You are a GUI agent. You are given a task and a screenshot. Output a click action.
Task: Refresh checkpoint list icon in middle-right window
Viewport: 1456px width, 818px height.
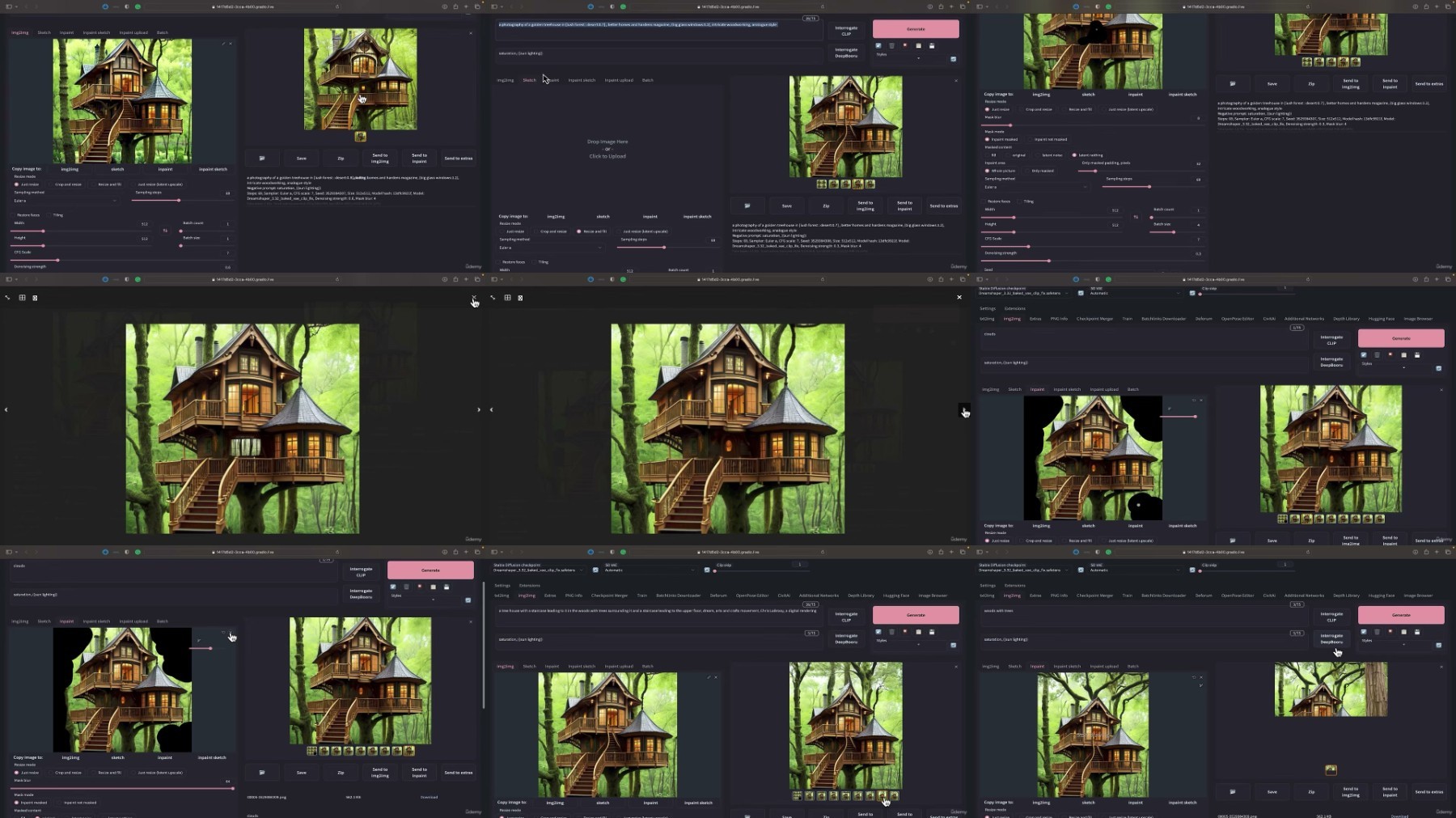[1081, 293]
